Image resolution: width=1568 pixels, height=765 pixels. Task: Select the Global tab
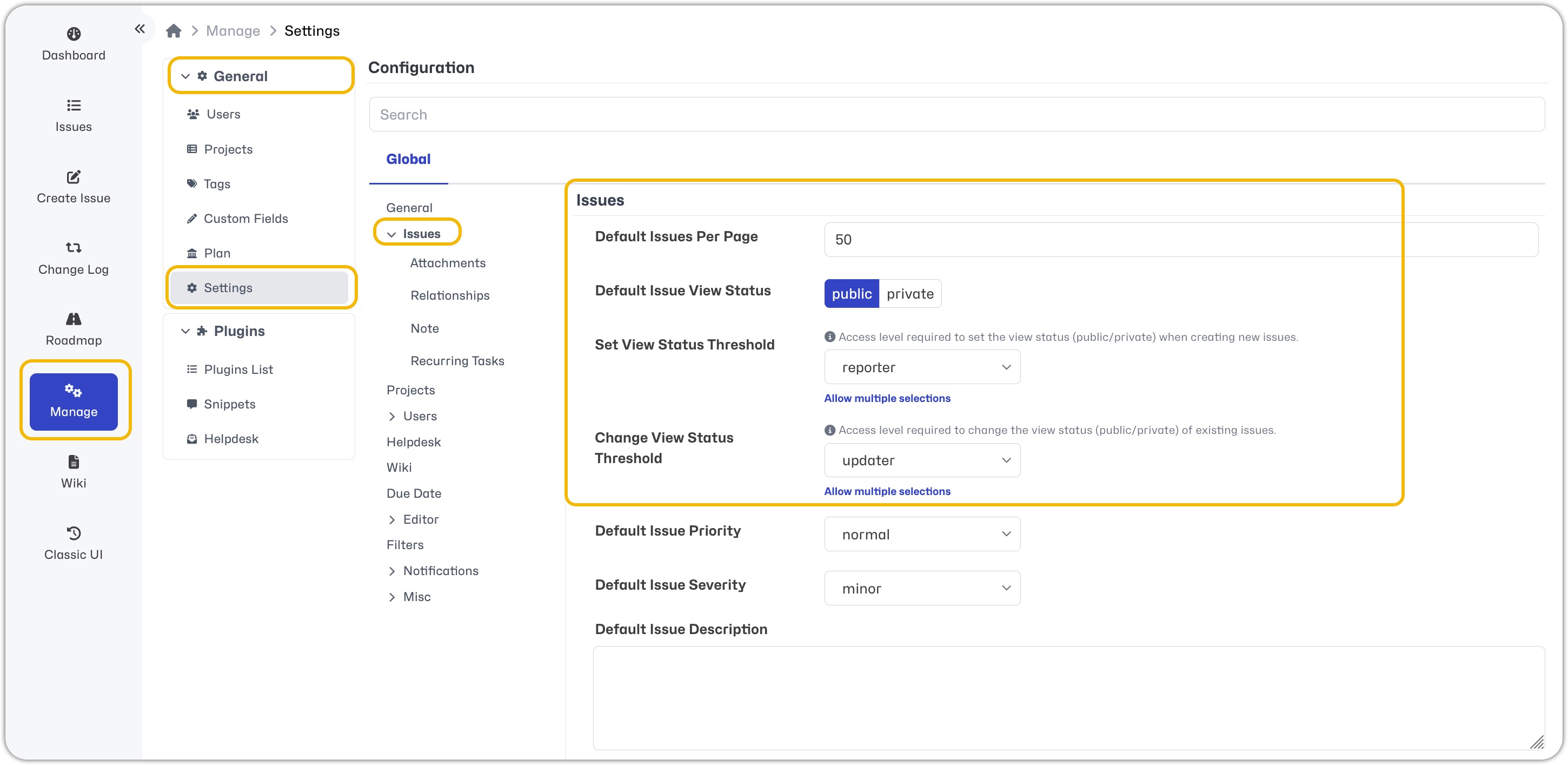[x=408, y=159]
